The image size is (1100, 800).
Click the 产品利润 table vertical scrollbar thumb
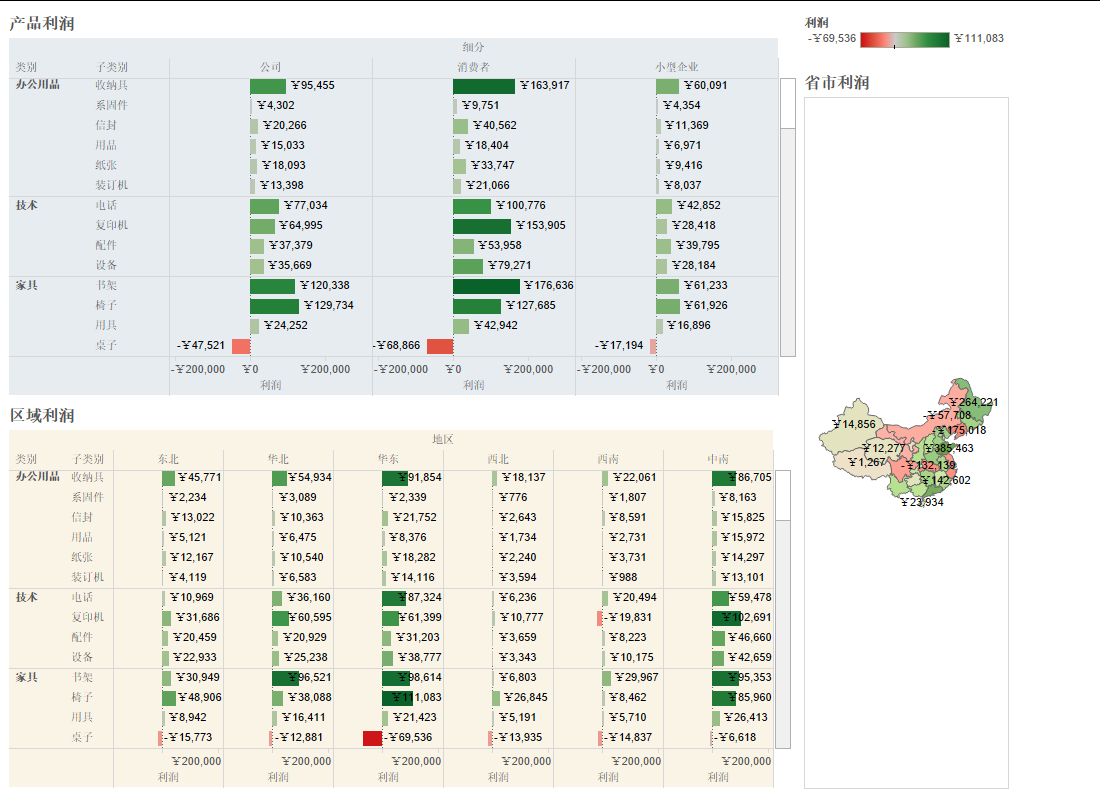(x=788, y=103)
